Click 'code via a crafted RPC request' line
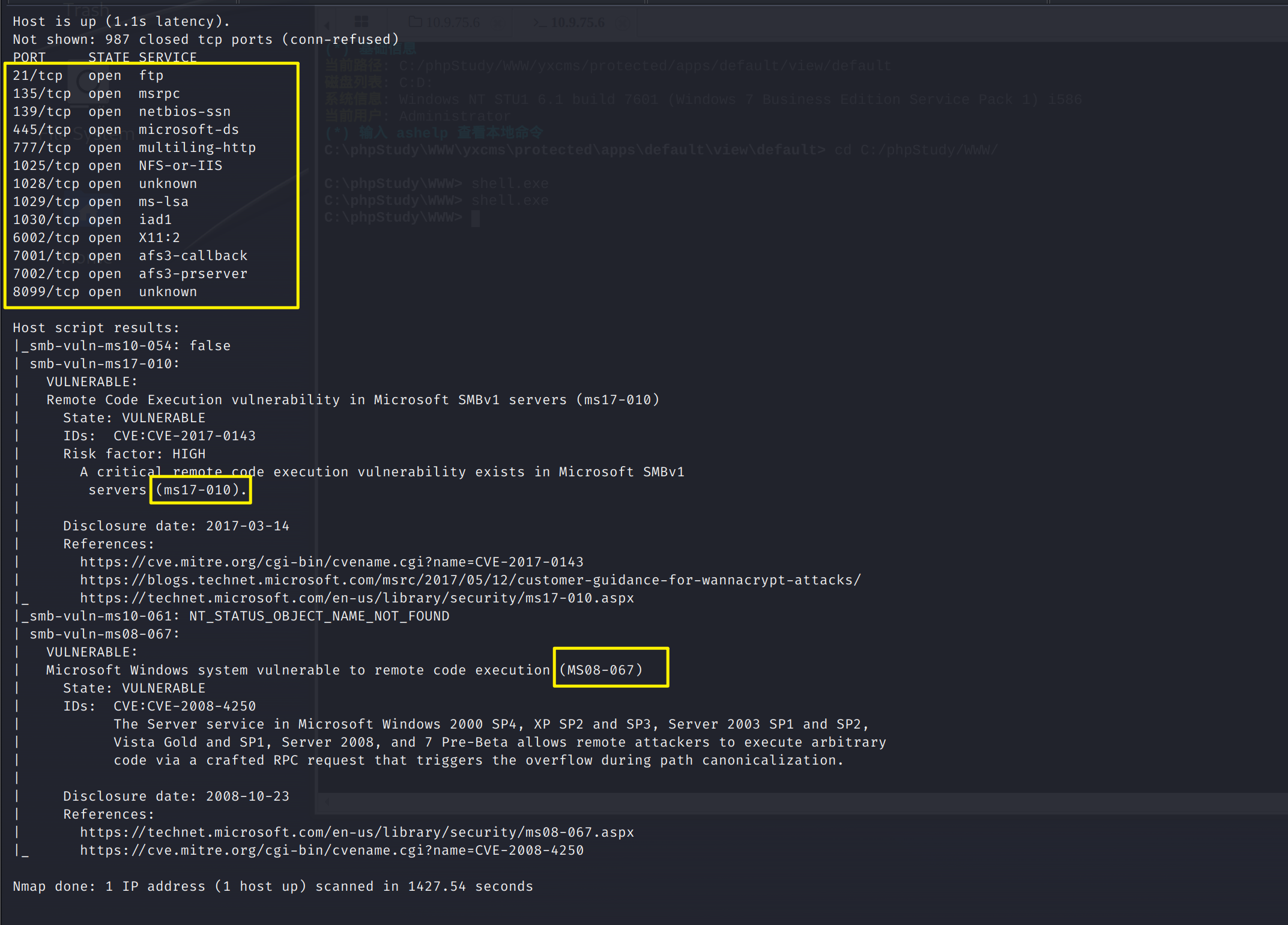 pyautogui.click(x=479, y=760)
